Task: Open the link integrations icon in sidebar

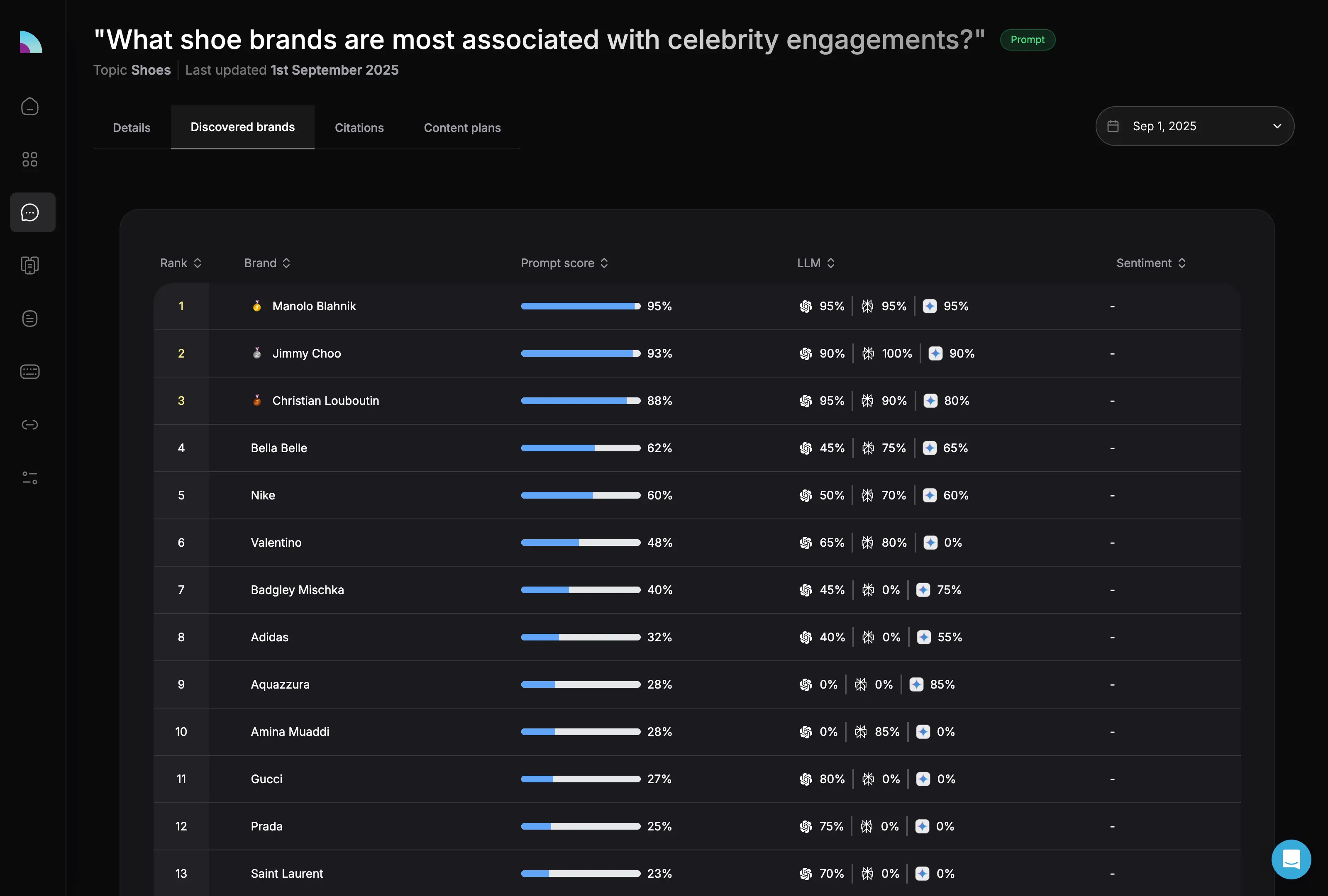Action: point(30,424)
